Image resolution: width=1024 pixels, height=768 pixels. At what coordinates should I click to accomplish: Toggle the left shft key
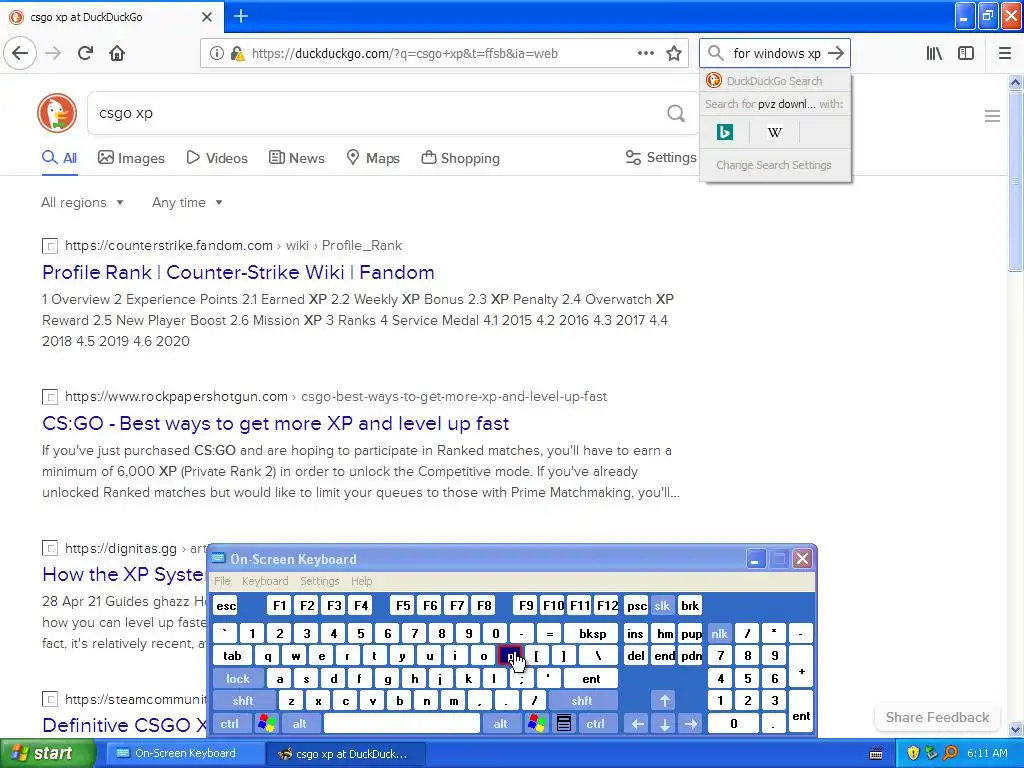[x=243, y=701]
